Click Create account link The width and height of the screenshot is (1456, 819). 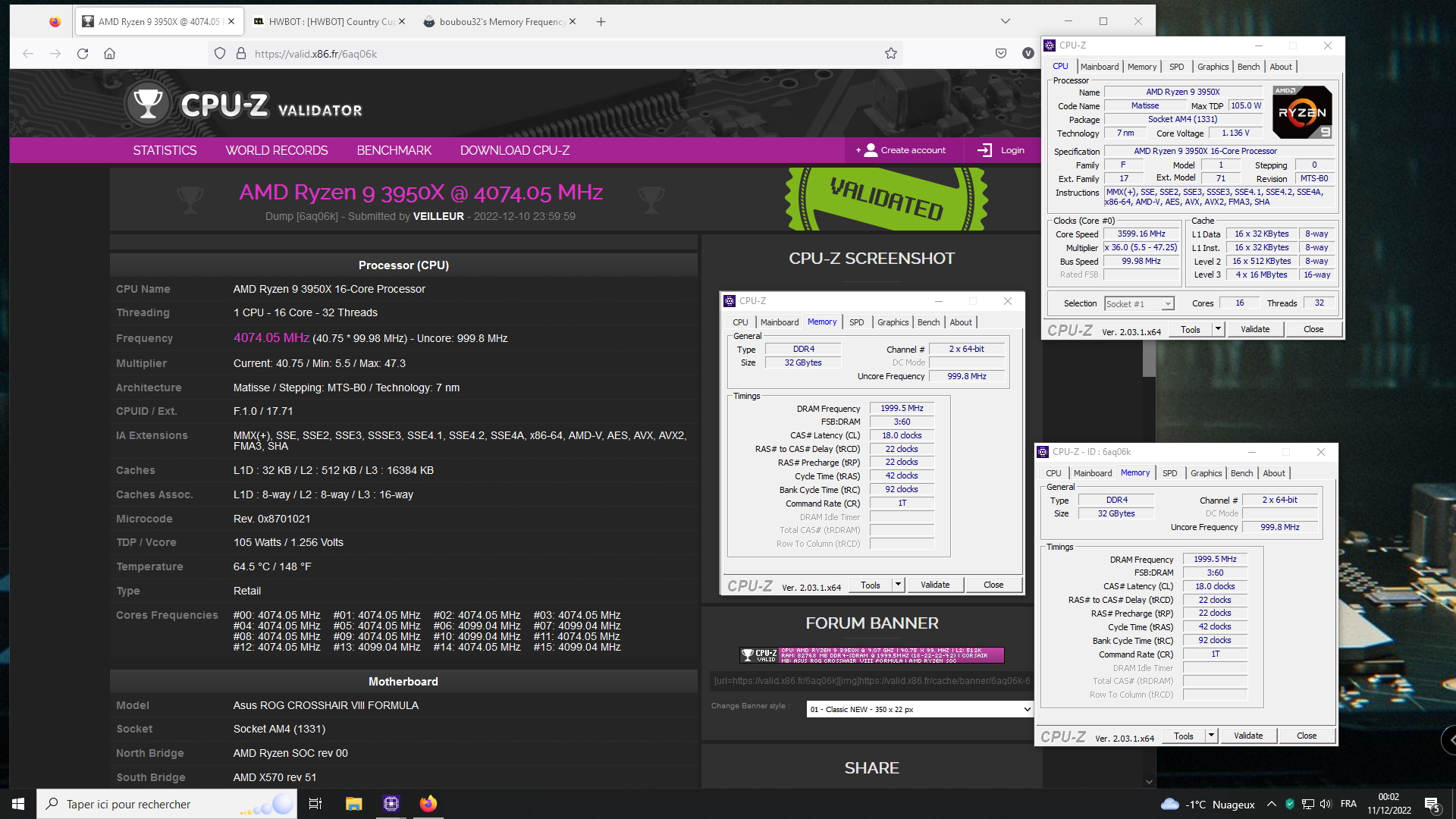[901, 150]
